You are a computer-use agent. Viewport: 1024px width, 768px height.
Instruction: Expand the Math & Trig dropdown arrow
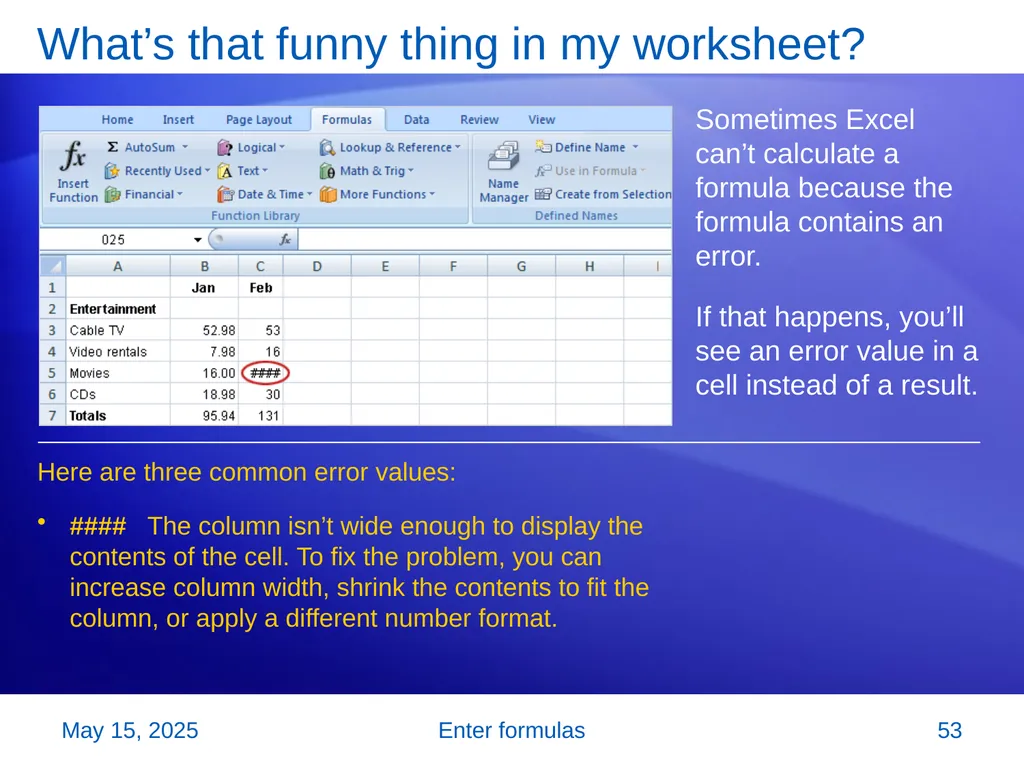411,170
